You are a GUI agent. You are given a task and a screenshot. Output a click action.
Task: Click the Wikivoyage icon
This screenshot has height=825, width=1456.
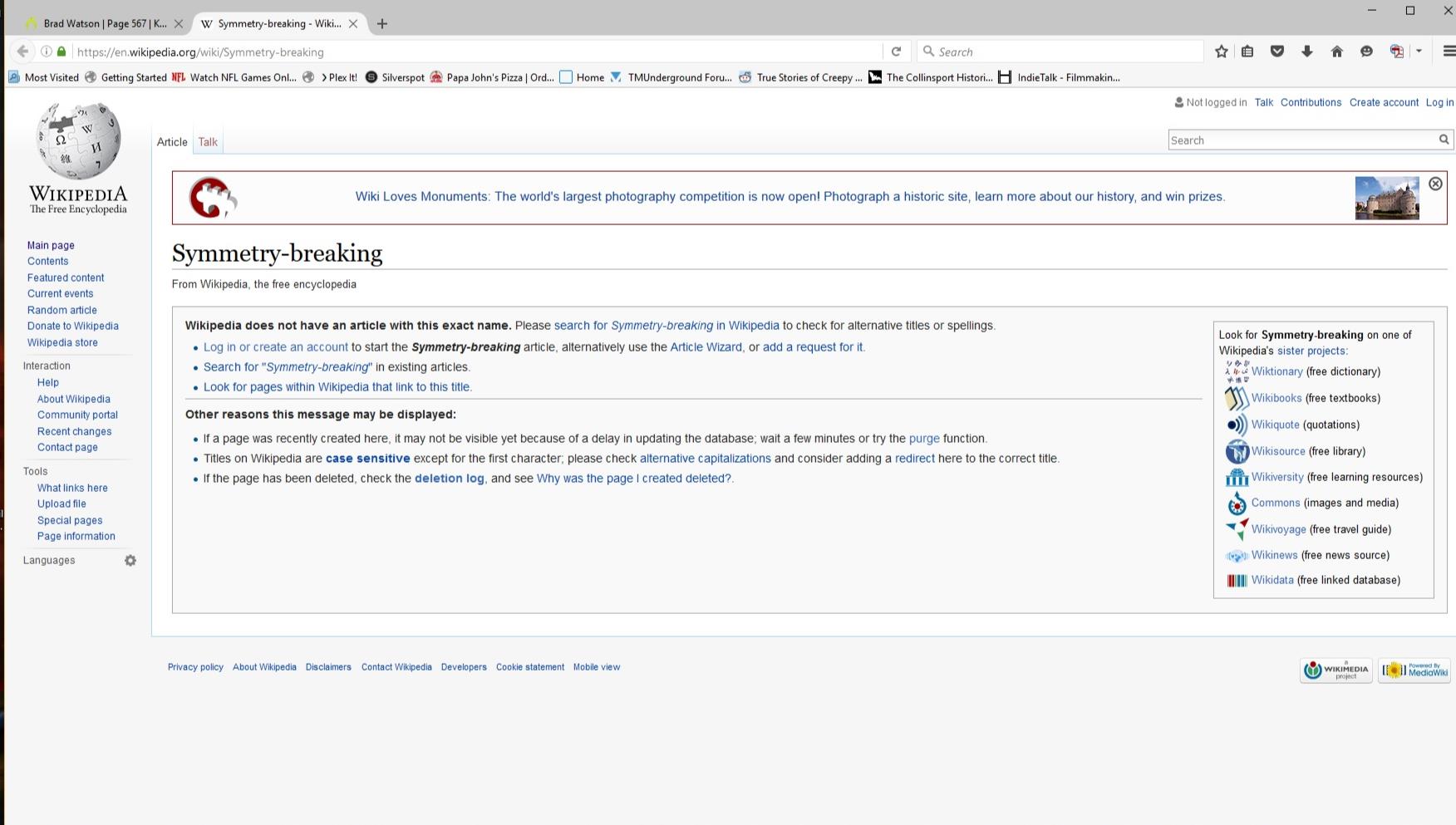point(1237,529)
